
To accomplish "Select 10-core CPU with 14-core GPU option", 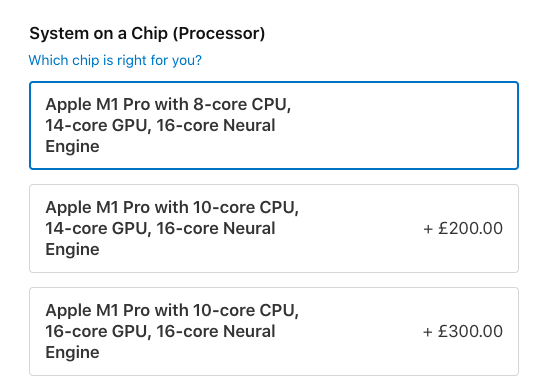I will pyautogui.click(x=274, y=228).
